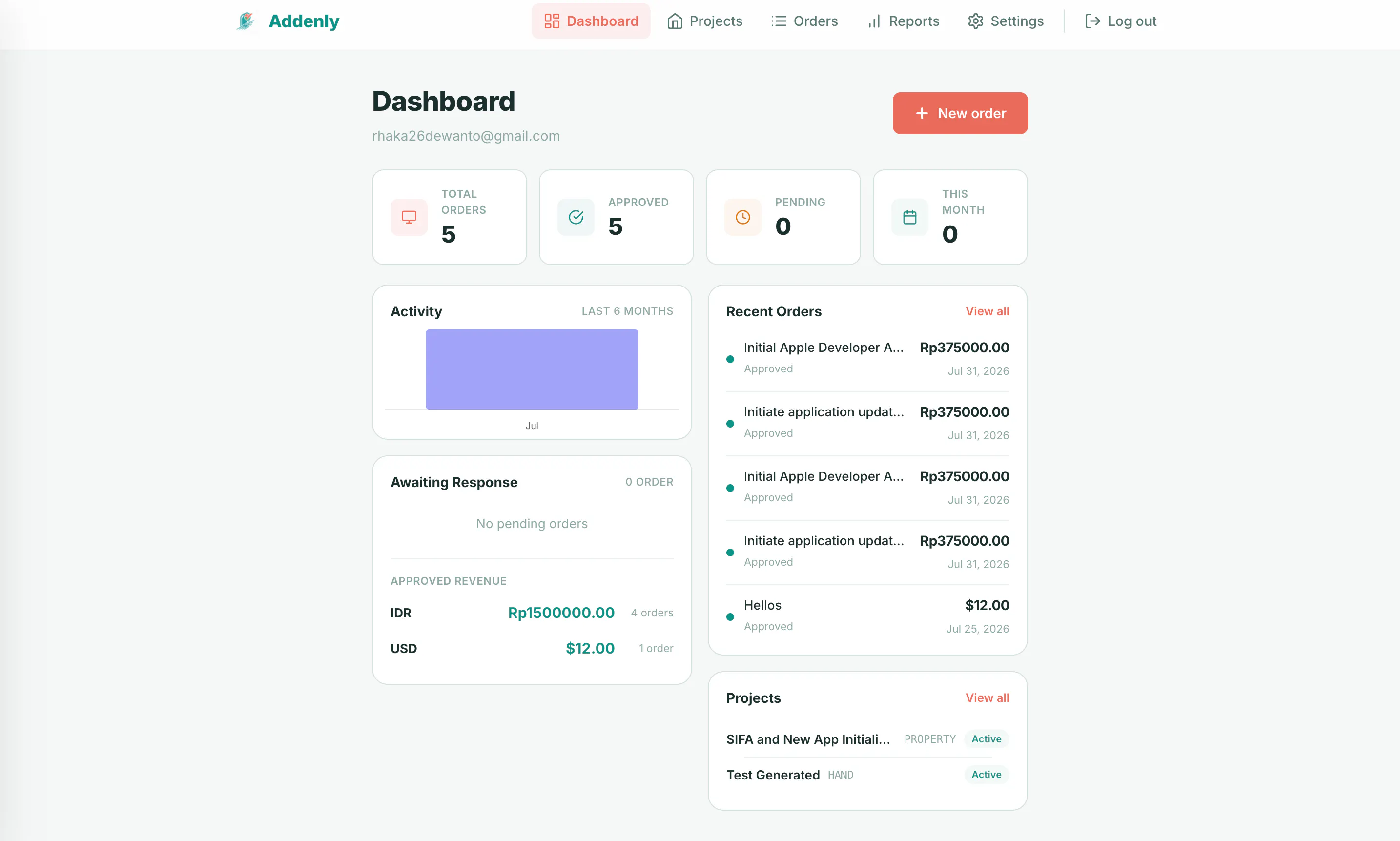Screen dimensions: 1400x841
Task: Click the bar chart icon beside Reports
Action: 874,21
